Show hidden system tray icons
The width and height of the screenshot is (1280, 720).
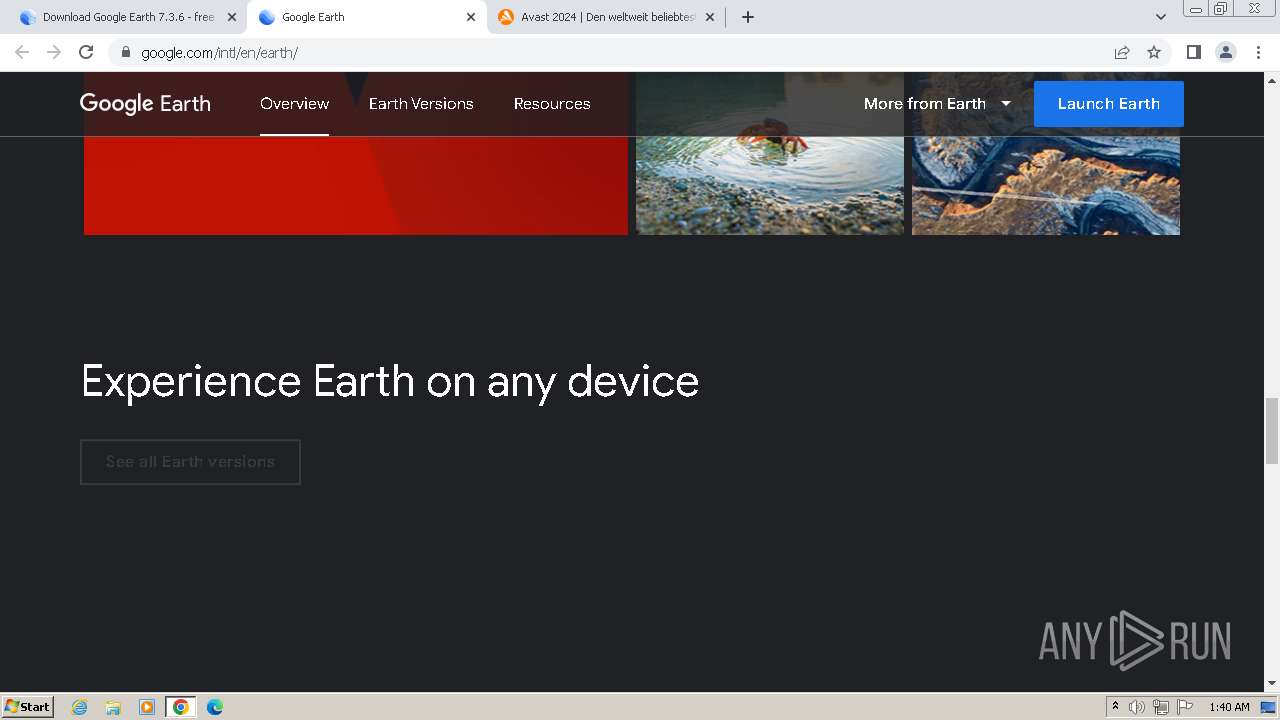pyautogui.click(x=1115, y=707)
